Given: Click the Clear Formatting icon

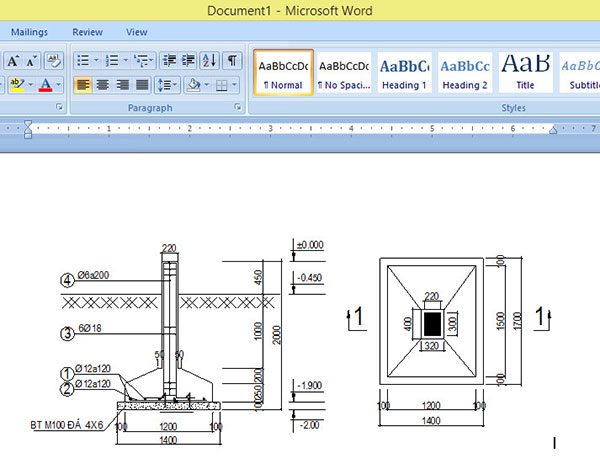Looking at the screenshot, I should pos(54,61).
